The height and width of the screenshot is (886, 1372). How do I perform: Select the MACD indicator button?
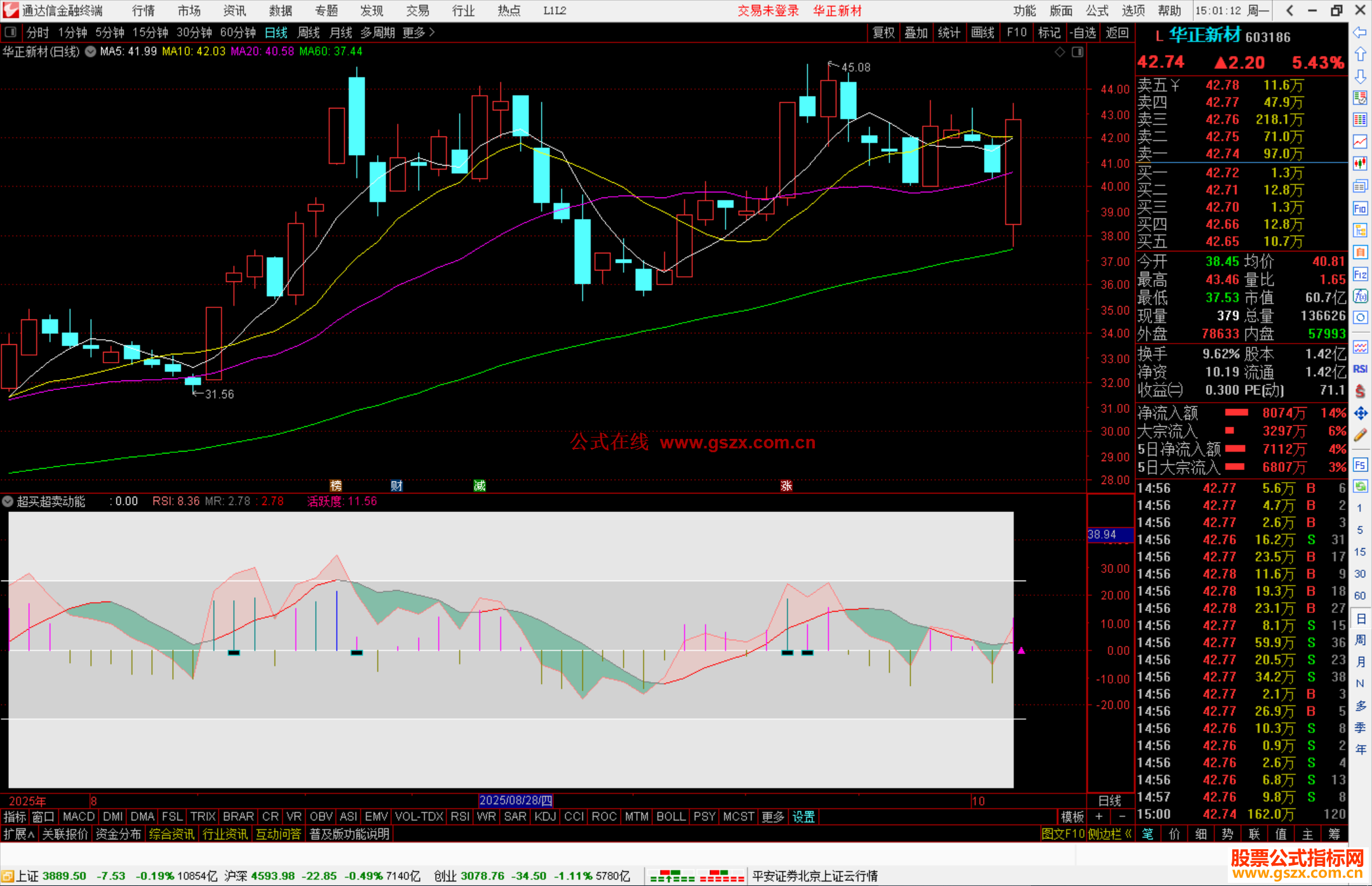pyautogui.click(x=79, y=817)
